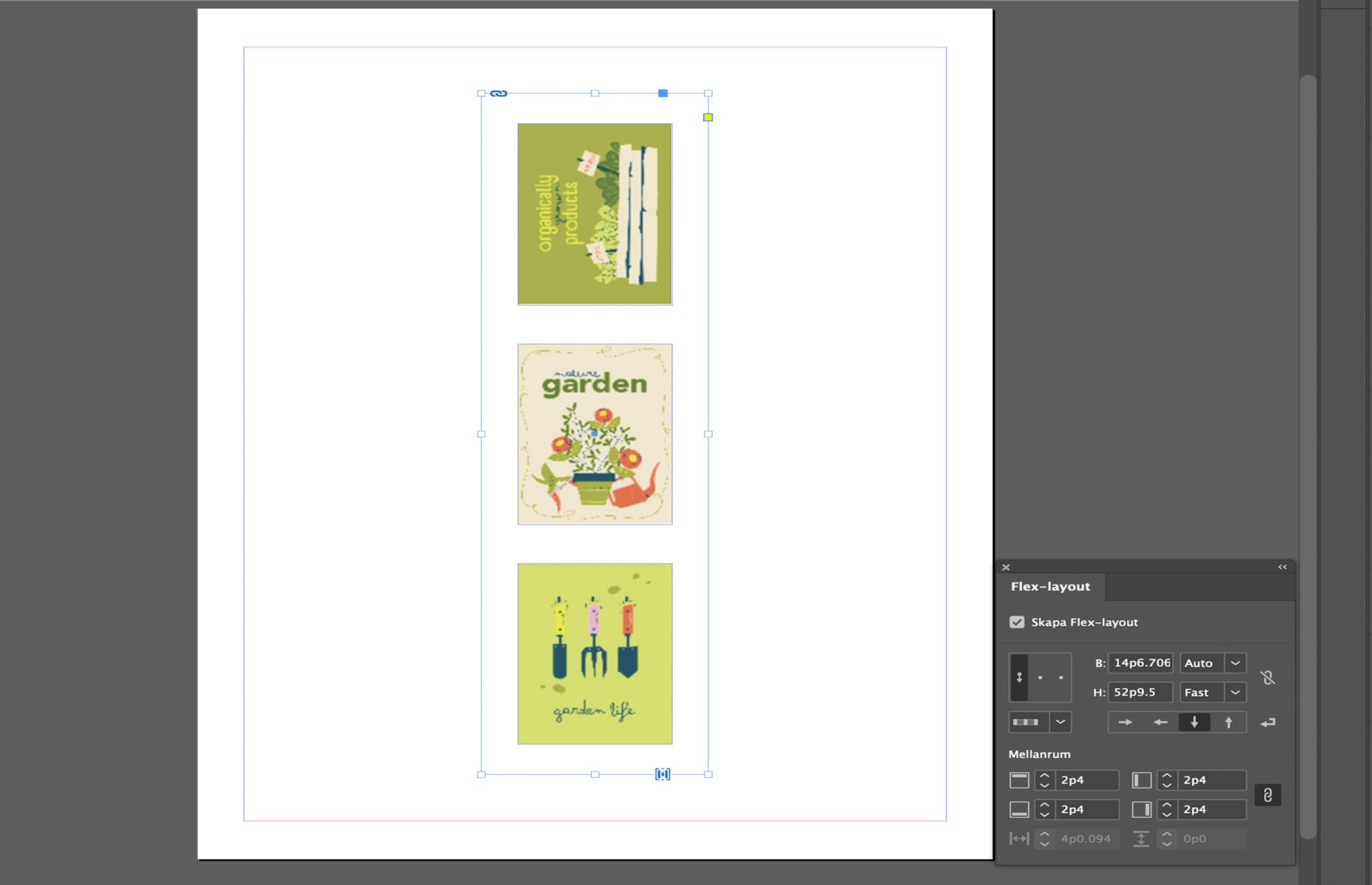Open the Auto width behavior dropdown
Image resolution: width=1372 pixels, height=885 pixels.
(1235, 664)
